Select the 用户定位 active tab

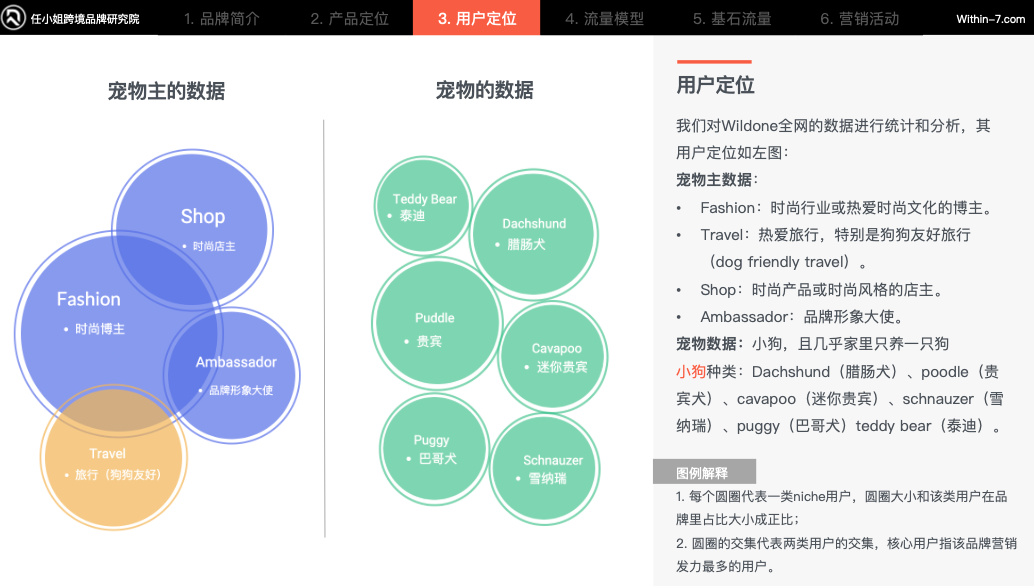[x=477, y=19]
